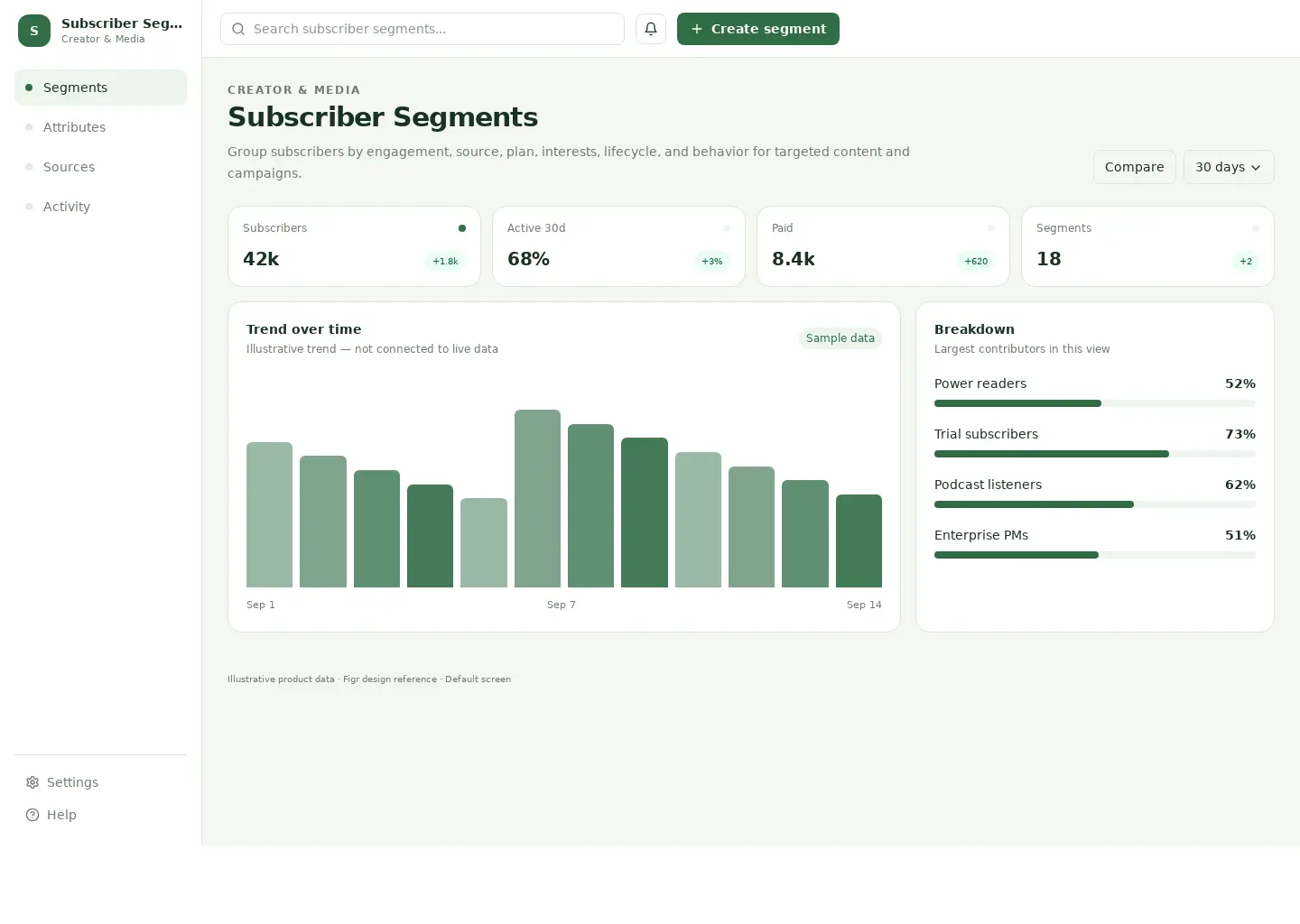Image resolution: width=1300 pixels, height=924 pixels.
Task: Click the Paid 8.4k stat card
Action: [x=883, y=246]
